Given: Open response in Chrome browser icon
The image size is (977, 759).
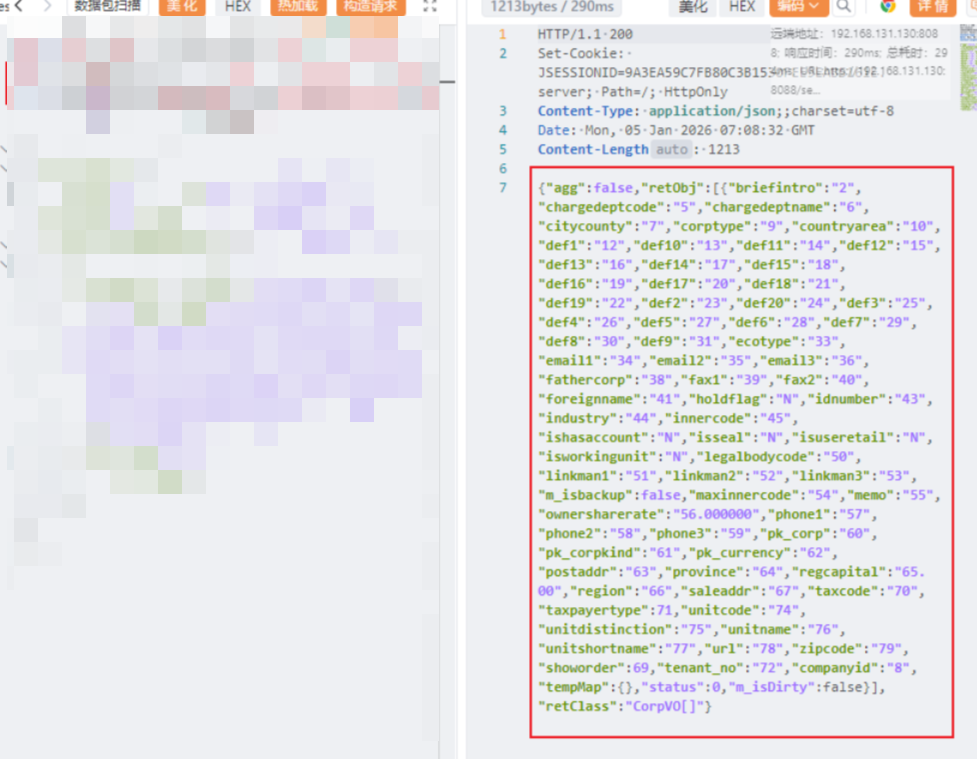Looking at the screenshot, I should tap(887, 6).
